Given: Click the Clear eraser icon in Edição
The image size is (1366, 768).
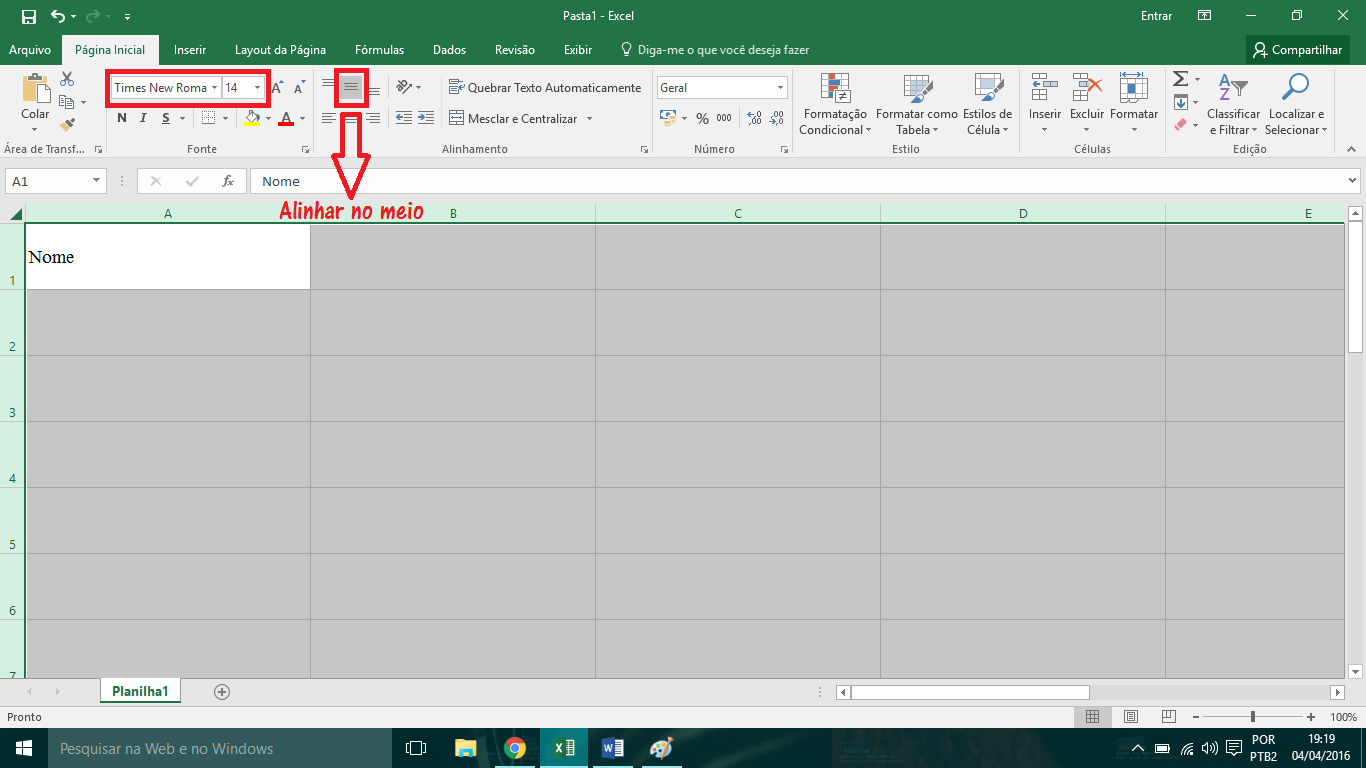Looking at the screenshot, I should point(1181,125).
